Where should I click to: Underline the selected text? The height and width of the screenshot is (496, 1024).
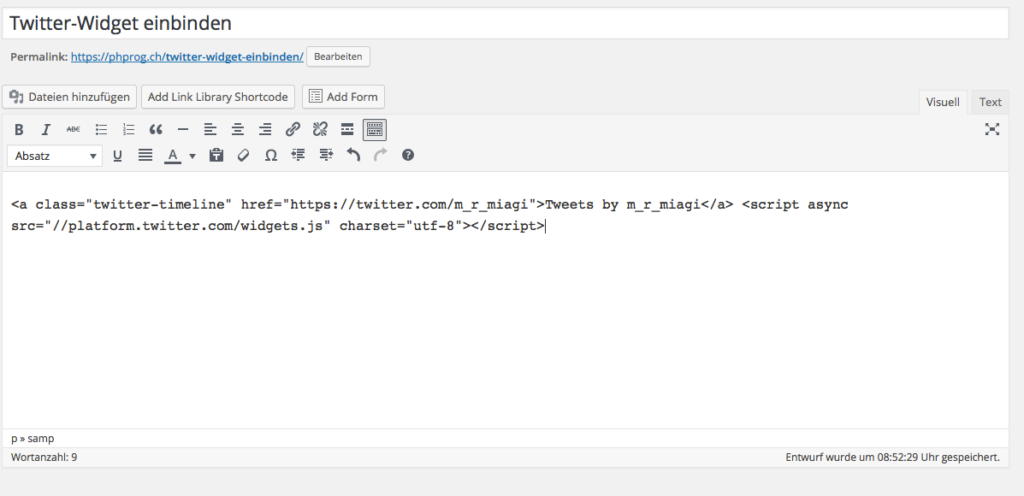tap(118, 155)
